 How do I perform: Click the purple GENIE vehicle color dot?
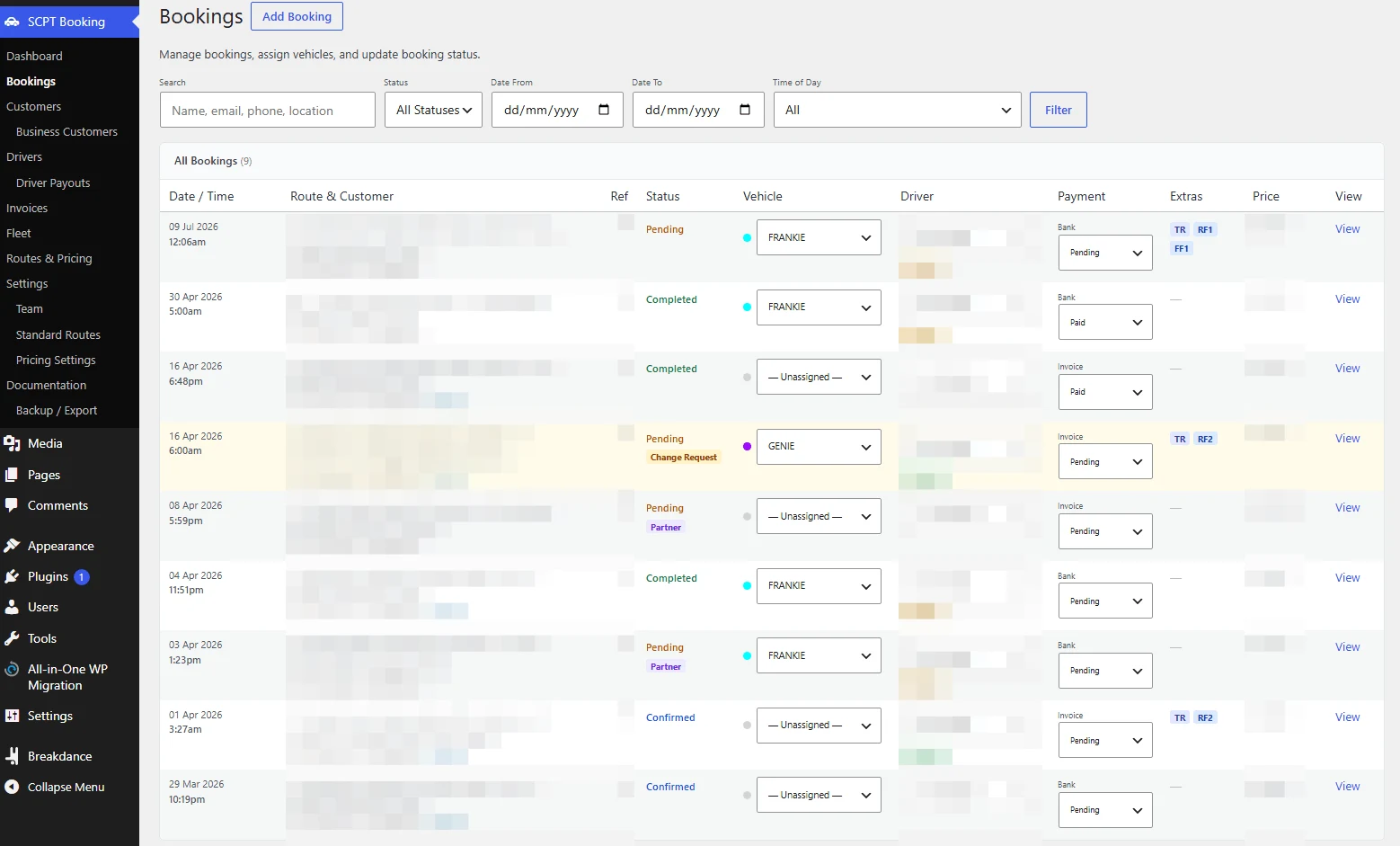coord(747,446)
